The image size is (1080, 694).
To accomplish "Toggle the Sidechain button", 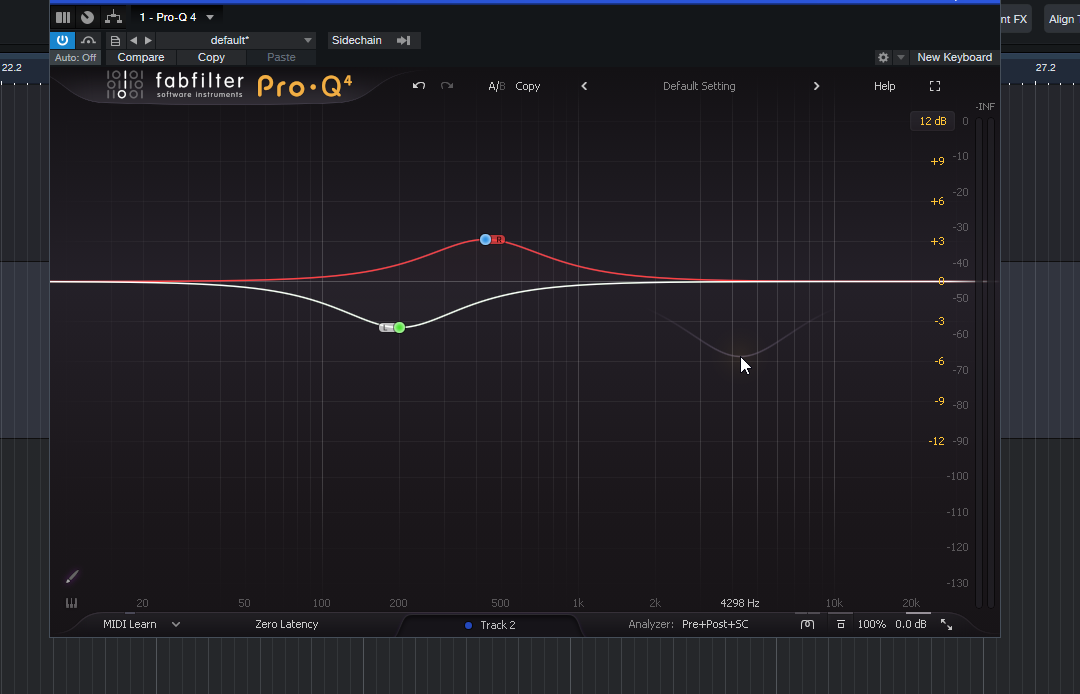I will [x=357, y=40].
